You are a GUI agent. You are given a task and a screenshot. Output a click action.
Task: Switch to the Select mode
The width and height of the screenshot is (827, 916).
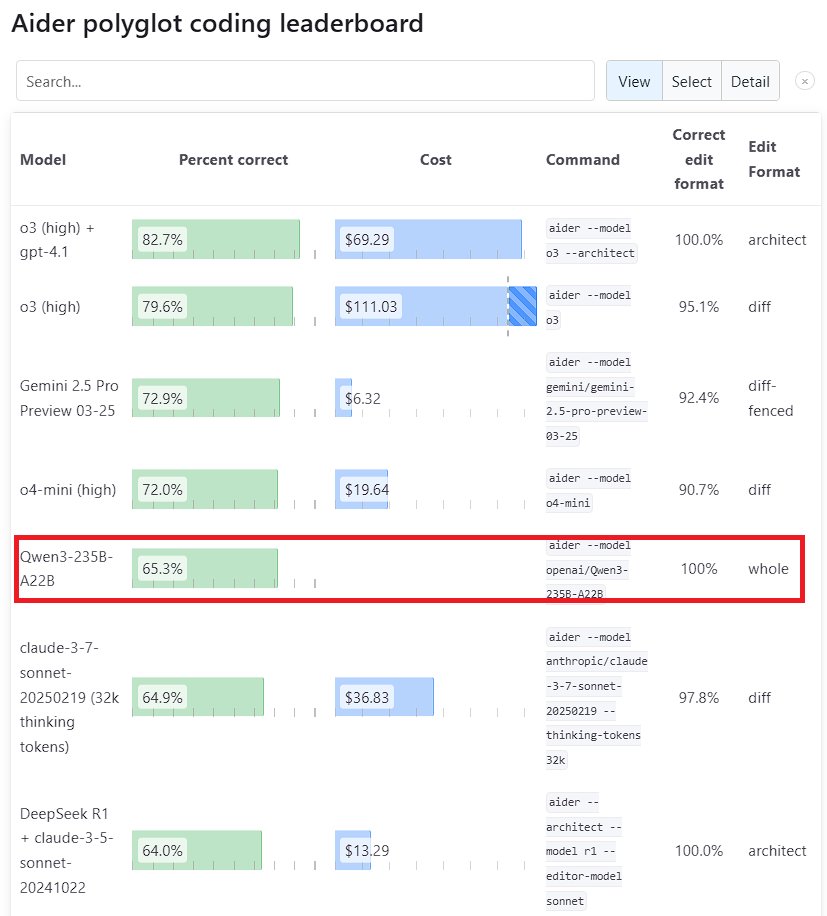coord(692,81)
